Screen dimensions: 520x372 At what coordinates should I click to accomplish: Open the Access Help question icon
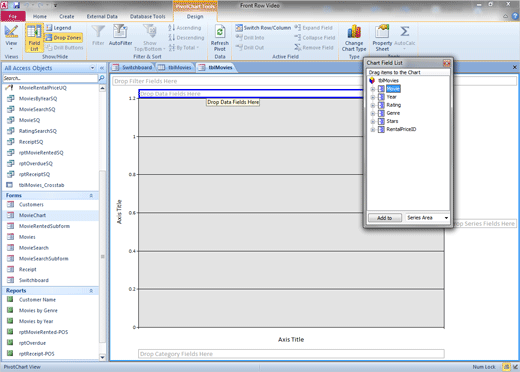(x=515, y=16)
